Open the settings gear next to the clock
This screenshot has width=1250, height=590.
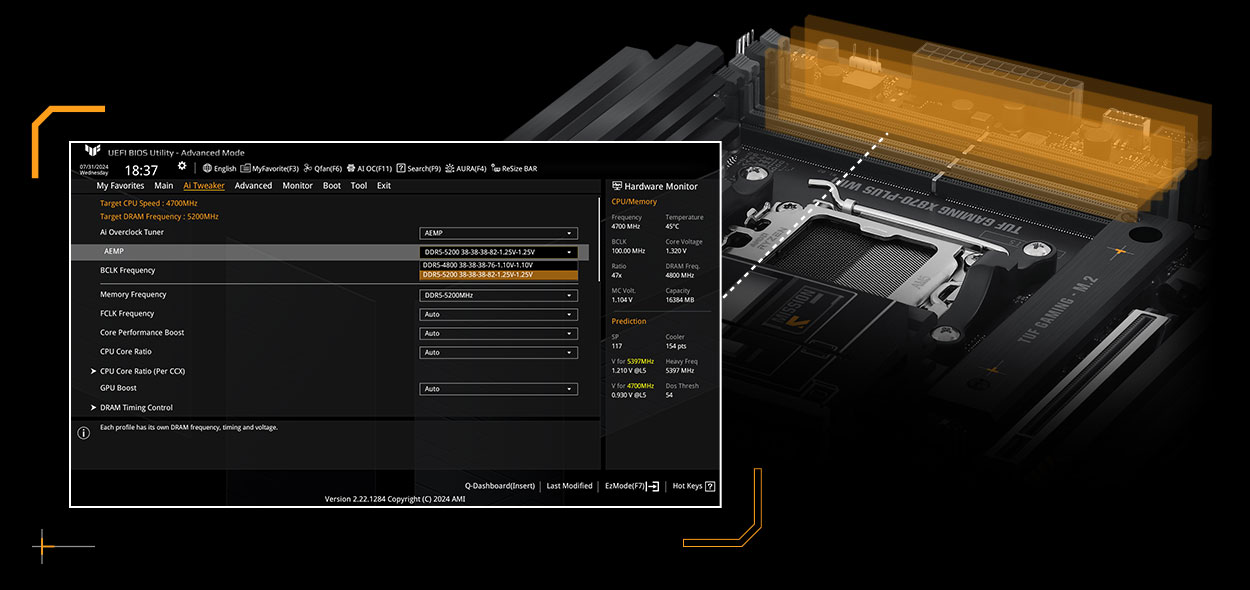point(182,166)
